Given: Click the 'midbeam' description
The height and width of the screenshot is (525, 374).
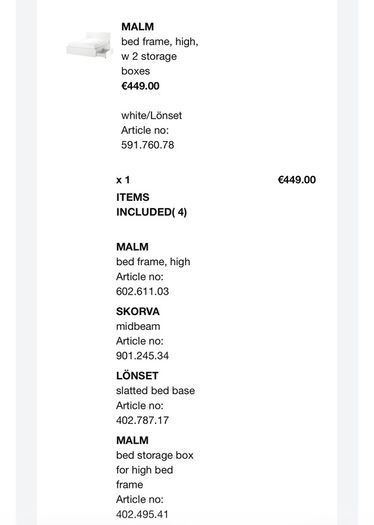Looking at the screenshot, I should click(138, 326).
